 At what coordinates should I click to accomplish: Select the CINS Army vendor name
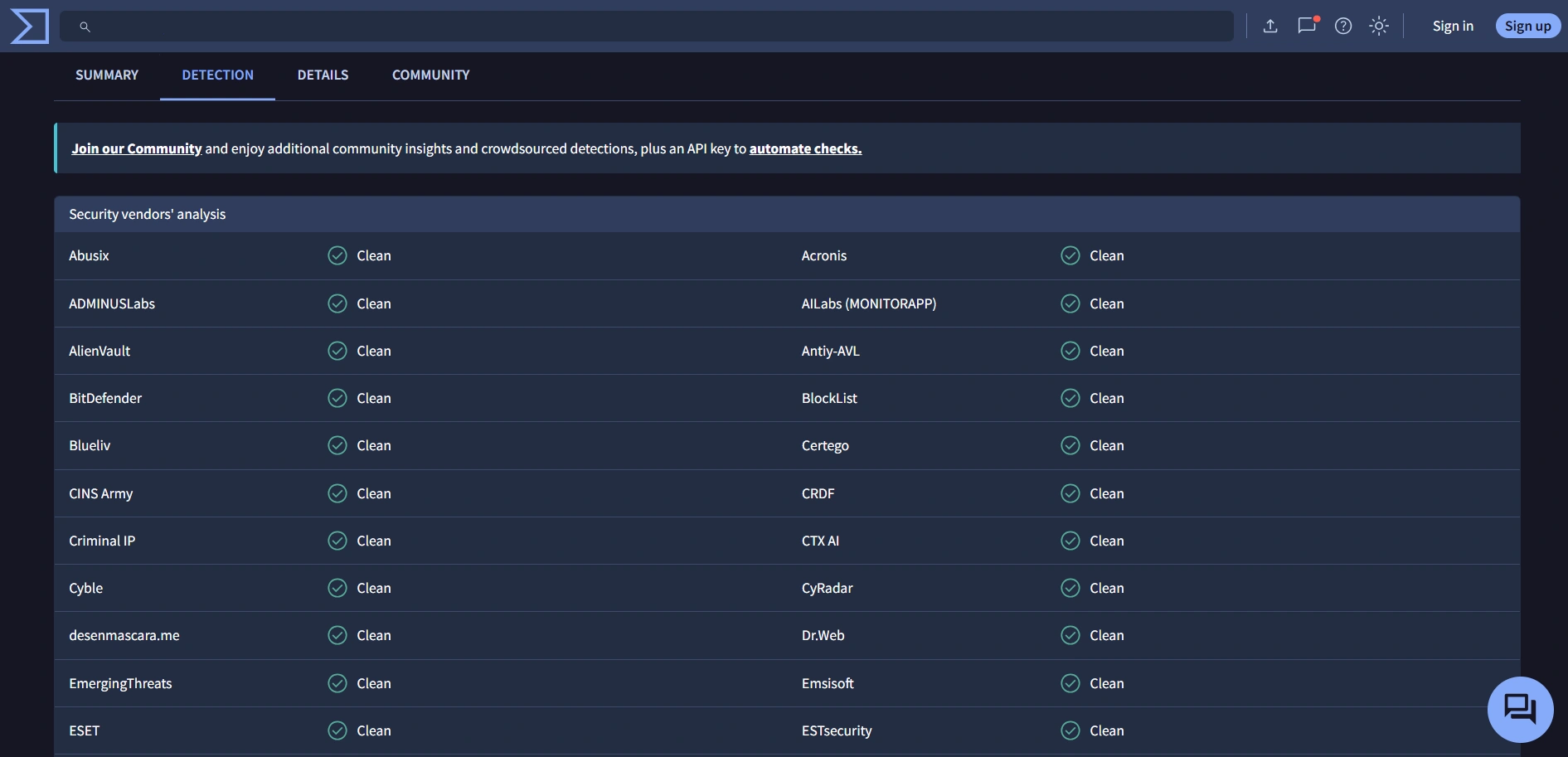click(101, 493)
